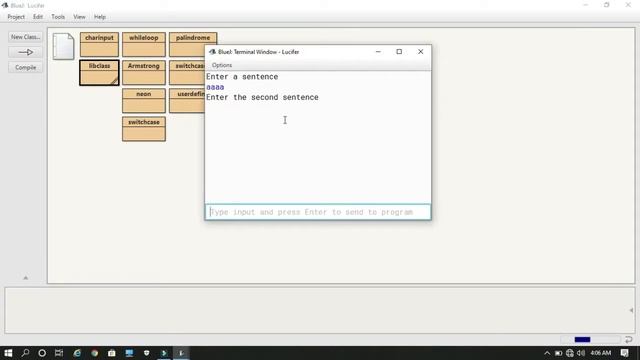Viewport: 640px width, 360px height.
Task: Click the README text file icon
Action: [x=63, y=46]
